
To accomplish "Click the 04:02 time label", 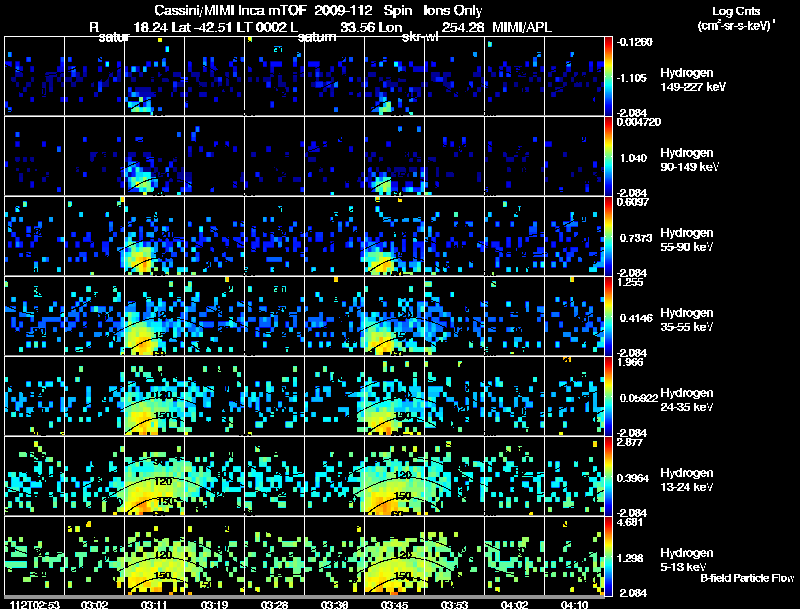I will click(x=514, y=604).
